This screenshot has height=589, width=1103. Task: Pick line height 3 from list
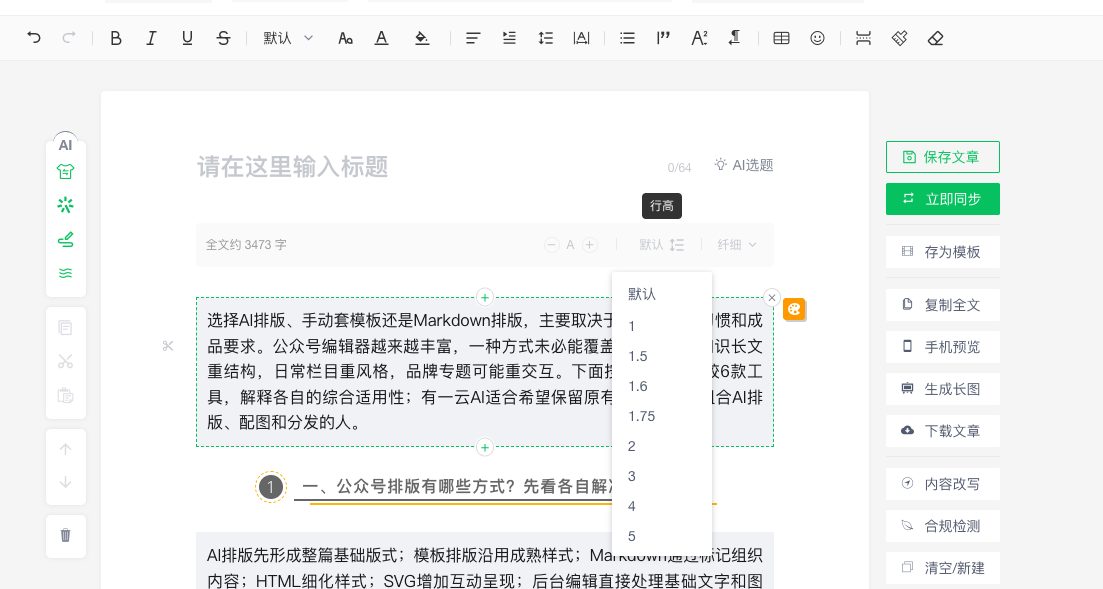pyautogui.click(x=662, y=476)
